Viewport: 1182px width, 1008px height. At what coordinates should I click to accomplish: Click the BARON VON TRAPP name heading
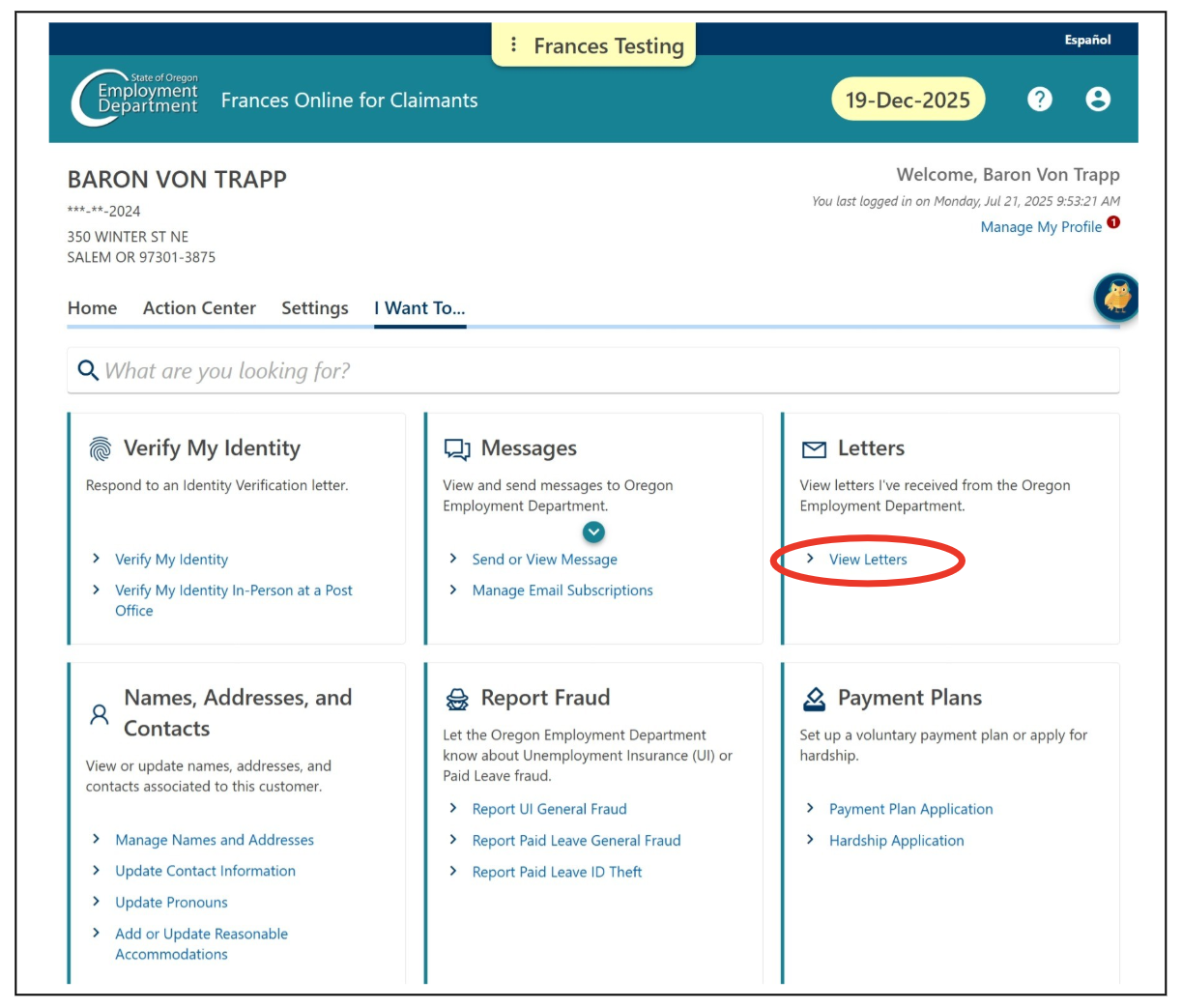point(177,180)
